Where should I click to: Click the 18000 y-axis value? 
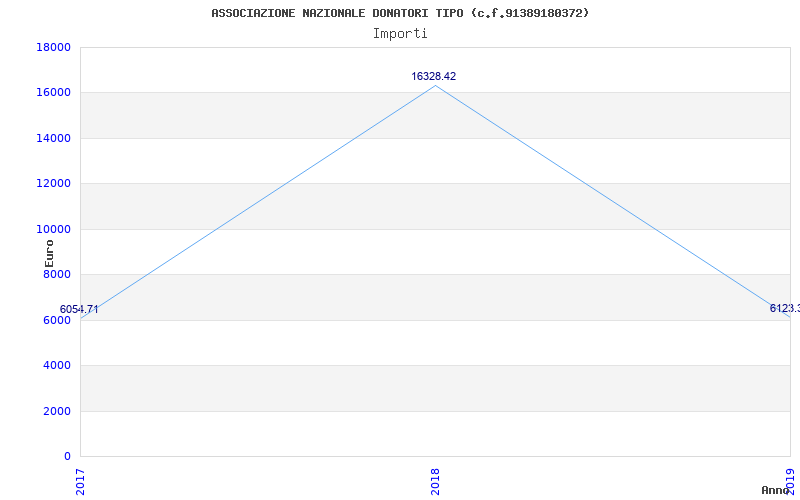(x=53, y=47)
